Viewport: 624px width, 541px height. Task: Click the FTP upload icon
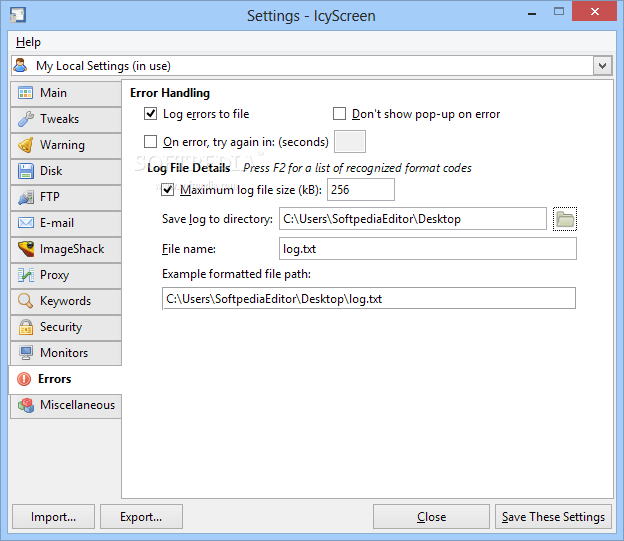tap(25, 197)
